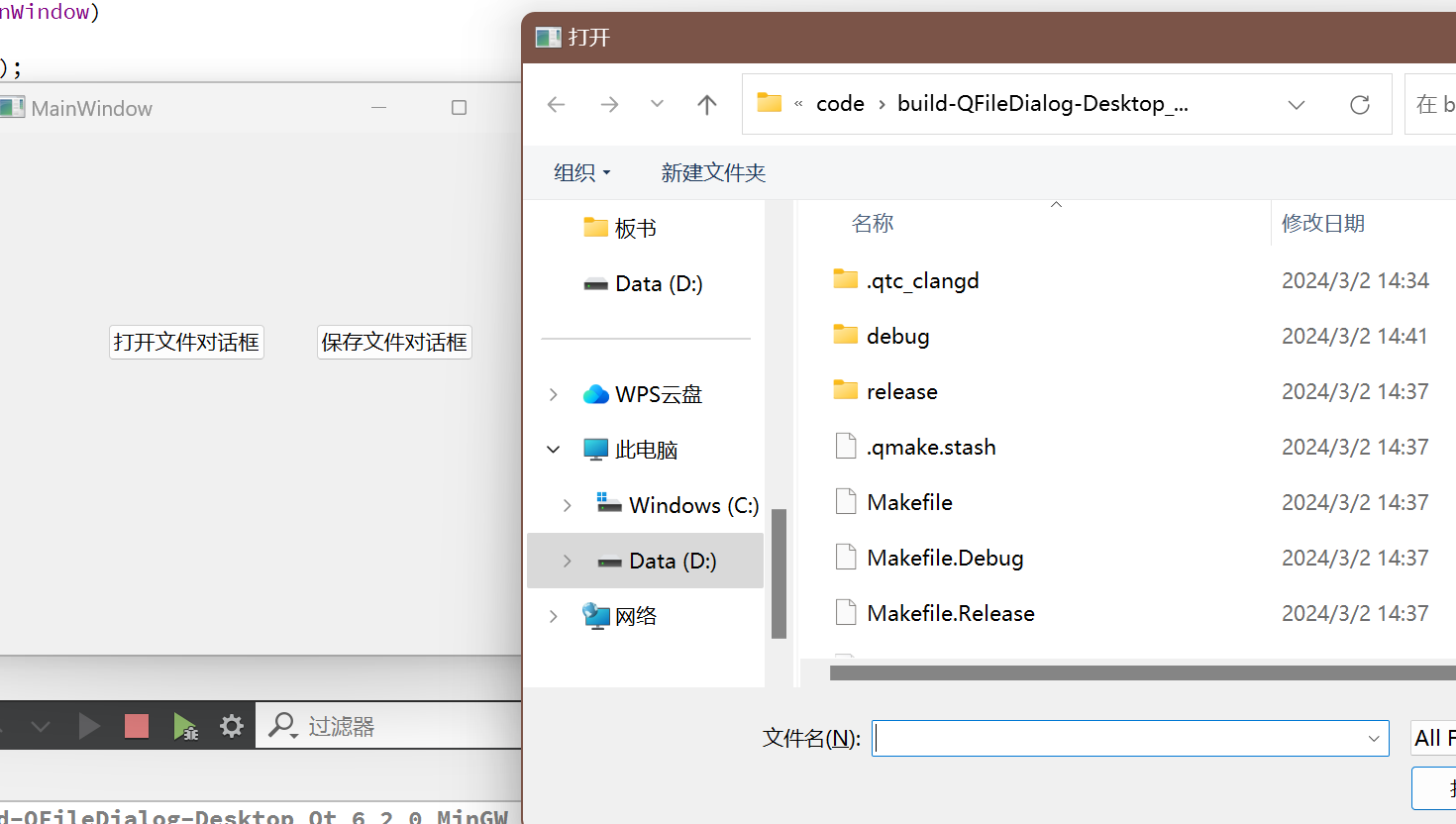The image size is (1456, 824).
Task: Select the pinned Data (D:) drive shortcut
Action: coord(644,283)
